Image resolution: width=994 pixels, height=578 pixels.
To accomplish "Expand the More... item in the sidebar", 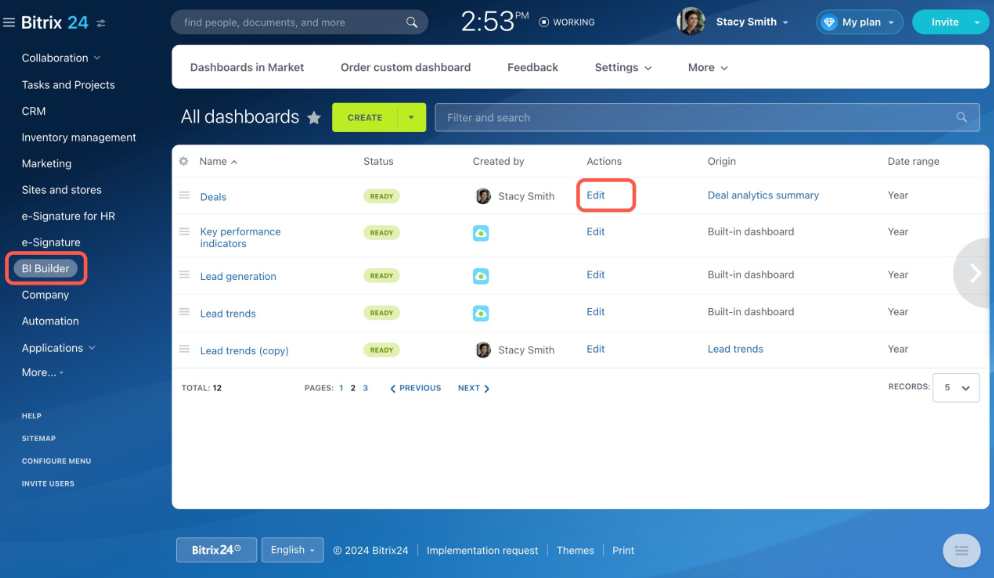I will click(x=41, y=372).
